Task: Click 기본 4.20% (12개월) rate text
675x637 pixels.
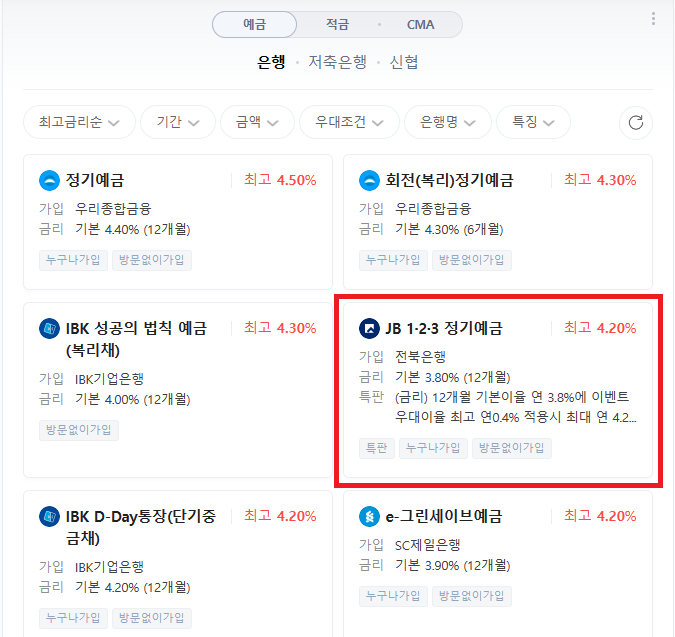Action: click(x=133, y=588)
